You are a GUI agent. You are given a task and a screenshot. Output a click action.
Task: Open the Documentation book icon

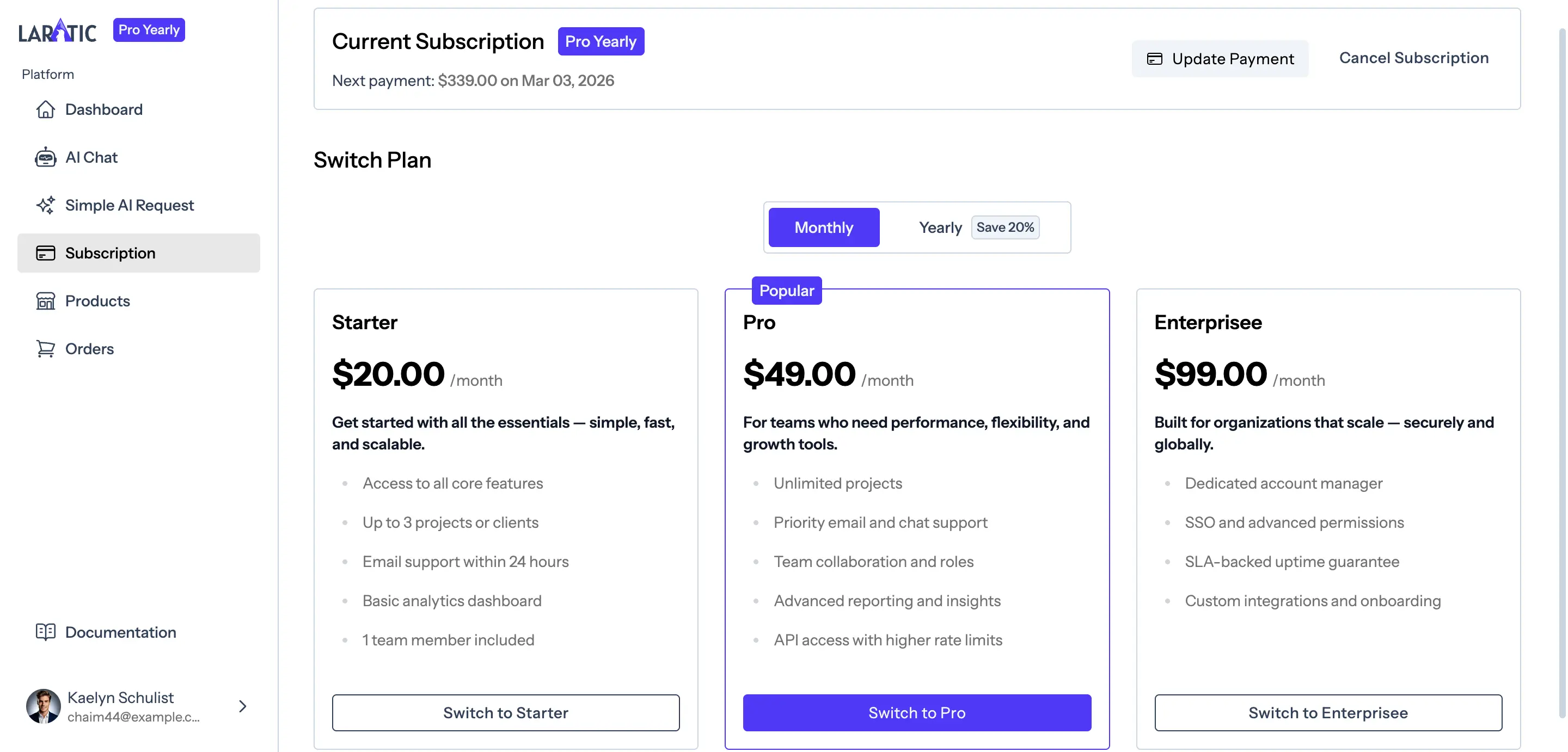(x=45, y=632)
